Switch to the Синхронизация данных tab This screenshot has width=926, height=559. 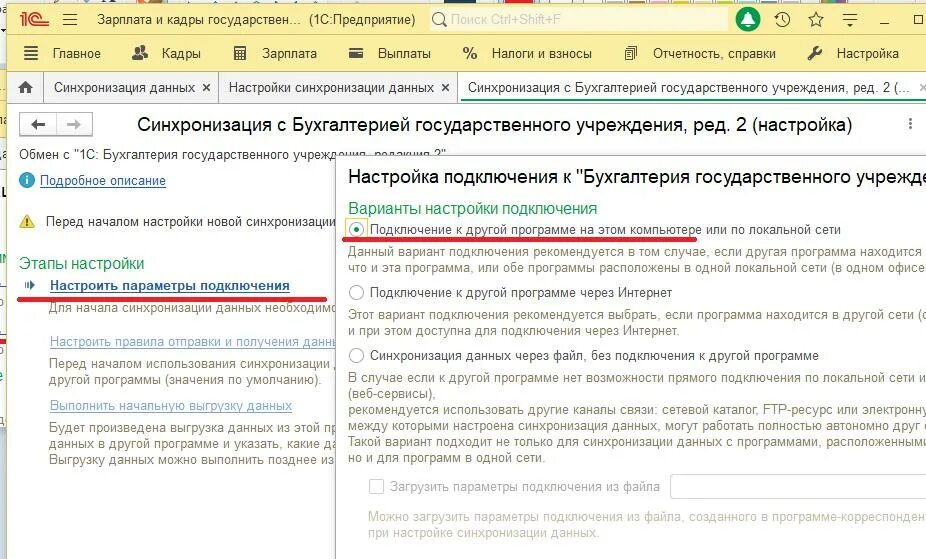(124, 87)
